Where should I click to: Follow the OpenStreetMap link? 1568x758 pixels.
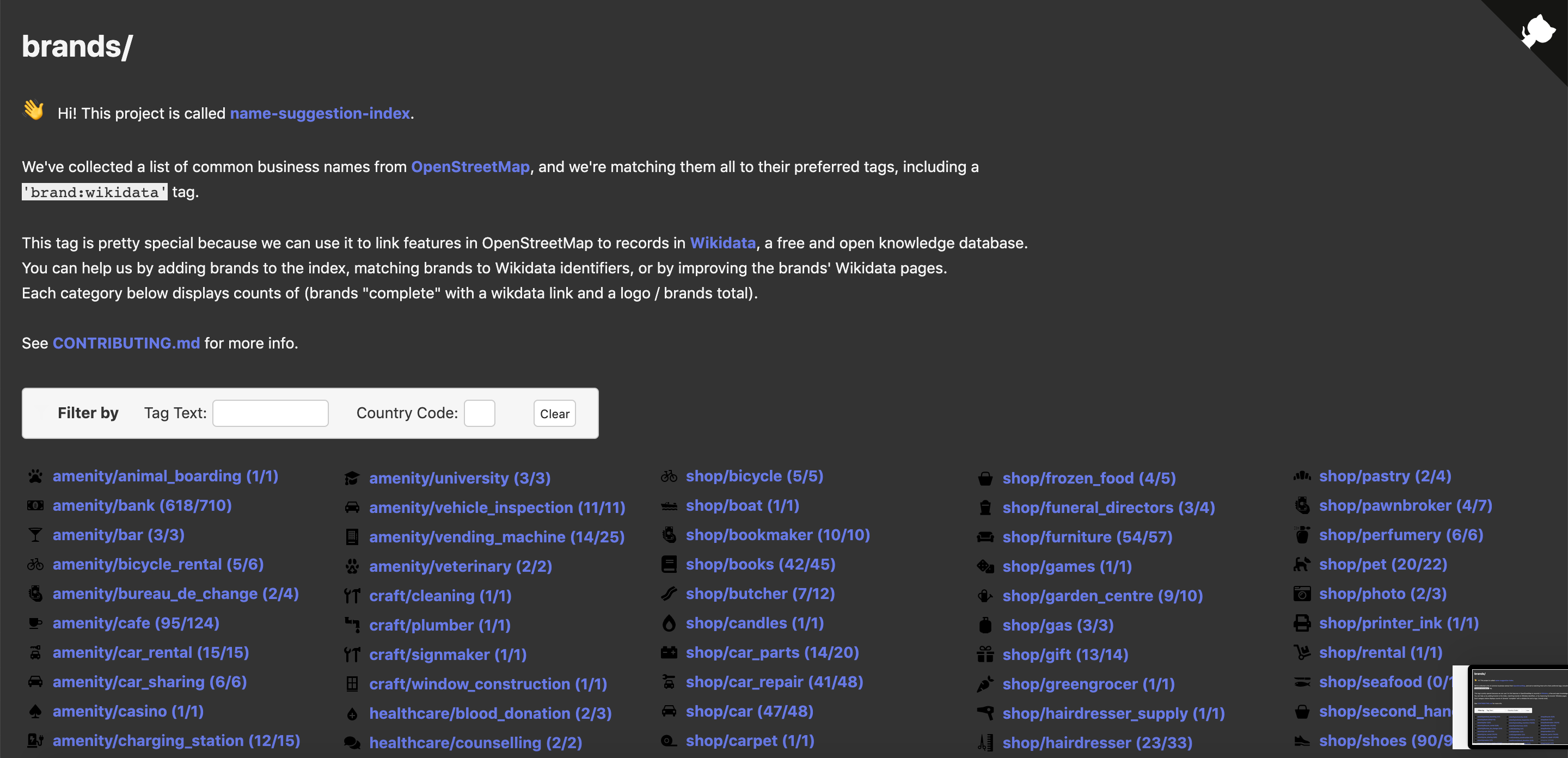[x=470, y=167]
